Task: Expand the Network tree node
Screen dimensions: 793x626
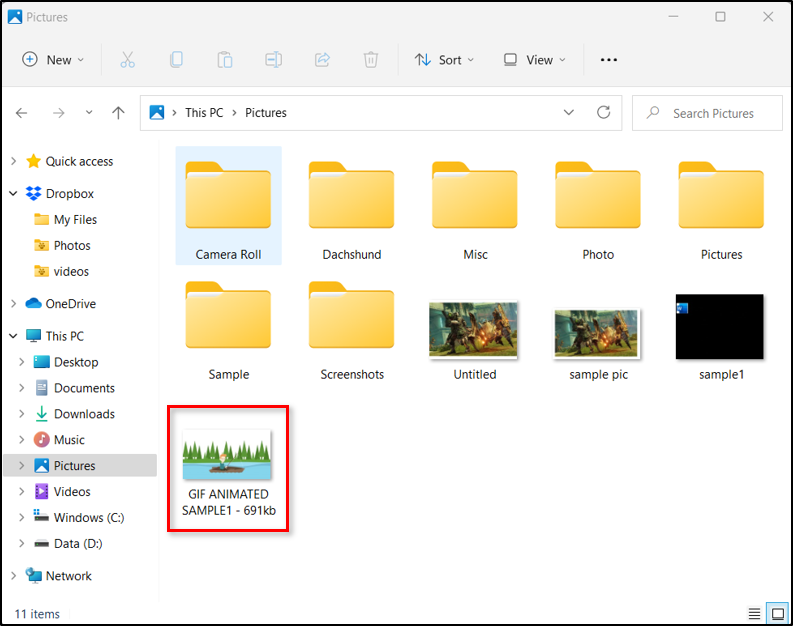Action: coord(14,575)
